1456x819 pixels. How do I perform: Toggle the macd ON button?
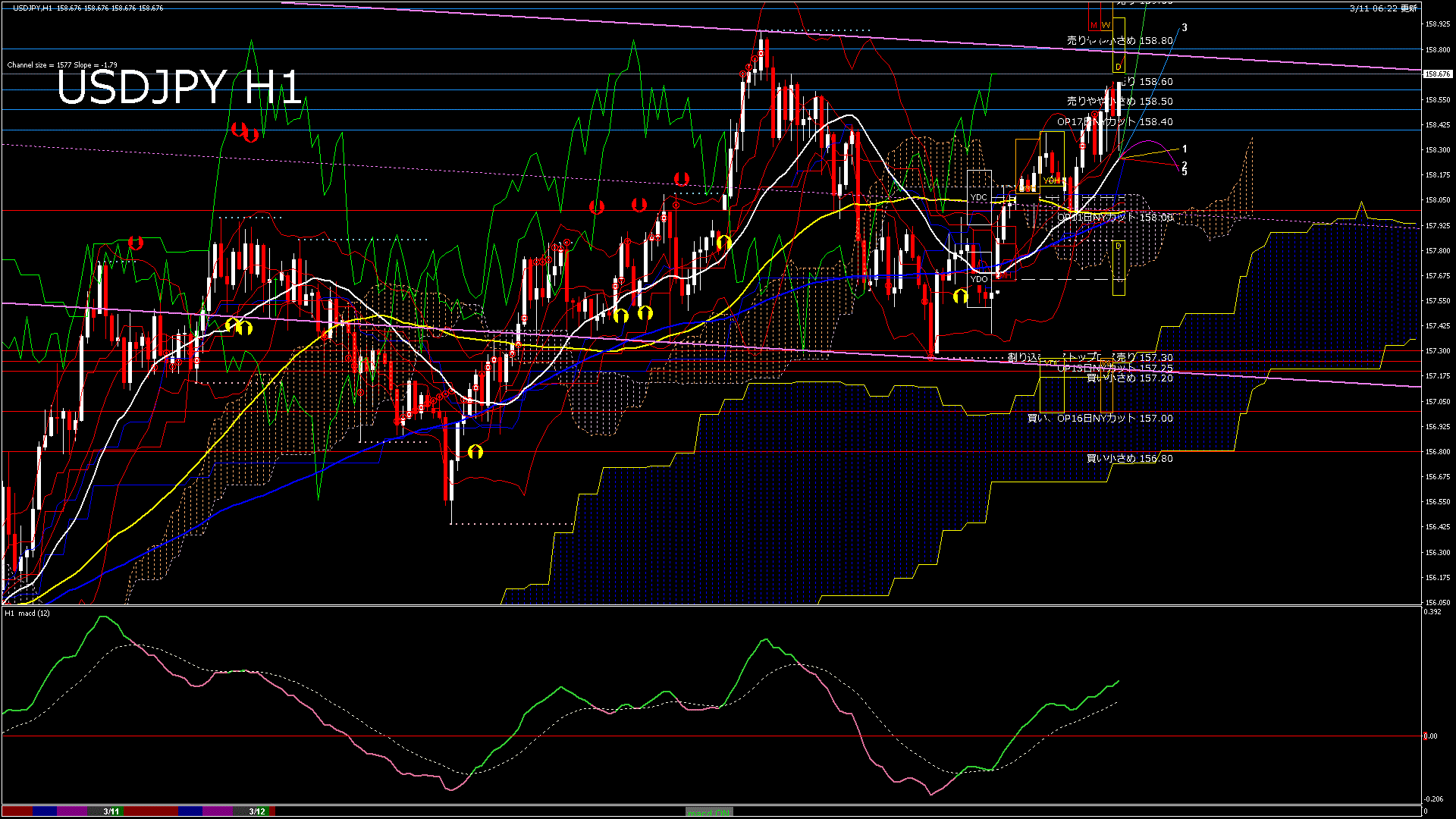[709, 812]
